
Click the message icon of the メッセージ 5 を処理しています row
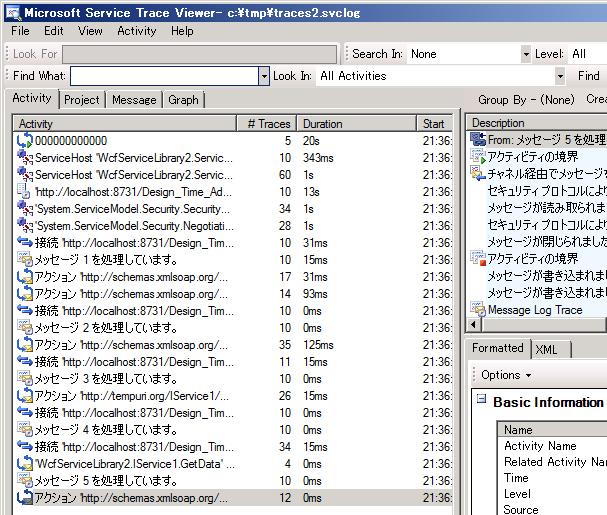tap(25, 481)
